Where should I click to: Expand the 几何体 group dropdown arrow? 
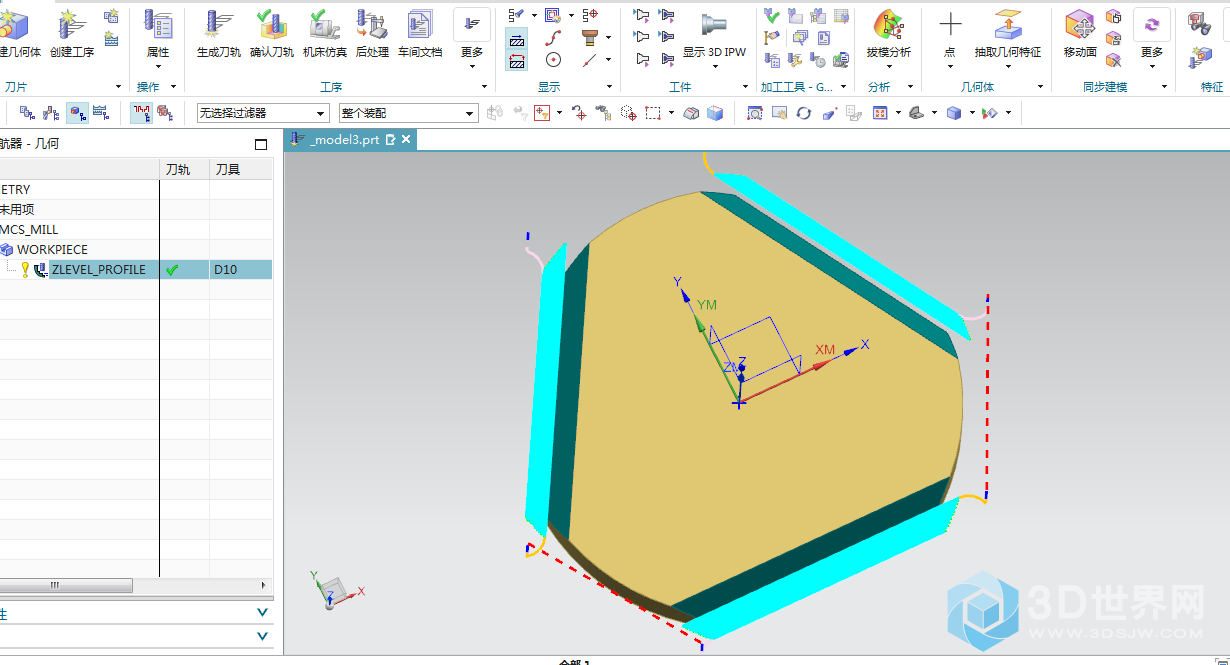(1040, 87)
